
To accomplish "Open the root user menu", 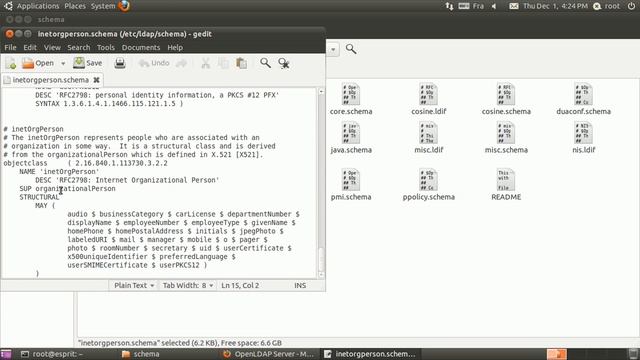I will click(x=607, y=6).
